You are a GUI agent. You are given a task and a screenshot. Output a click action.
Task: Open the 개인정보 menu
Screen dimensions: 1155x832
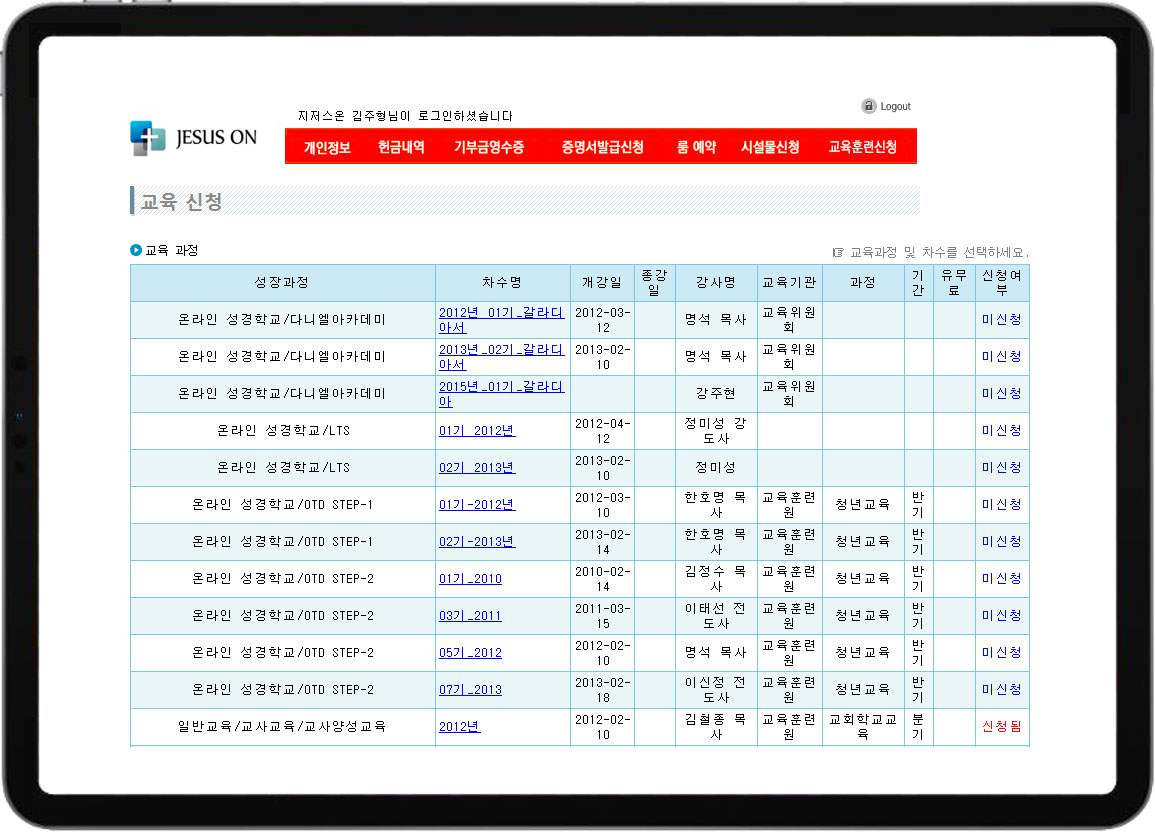[x=327, y=147]
